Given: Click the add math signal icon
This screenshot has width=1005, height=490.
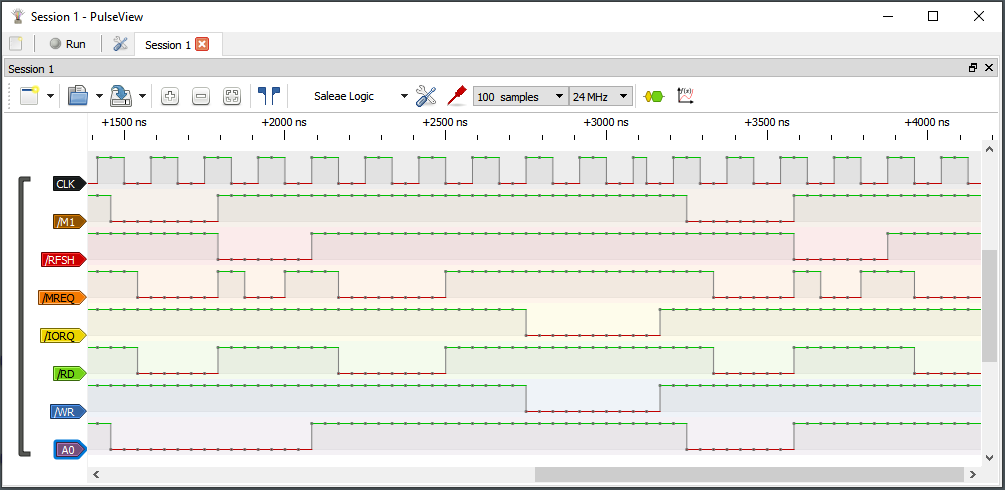Looking at the screenshot, I should point(685,96).
